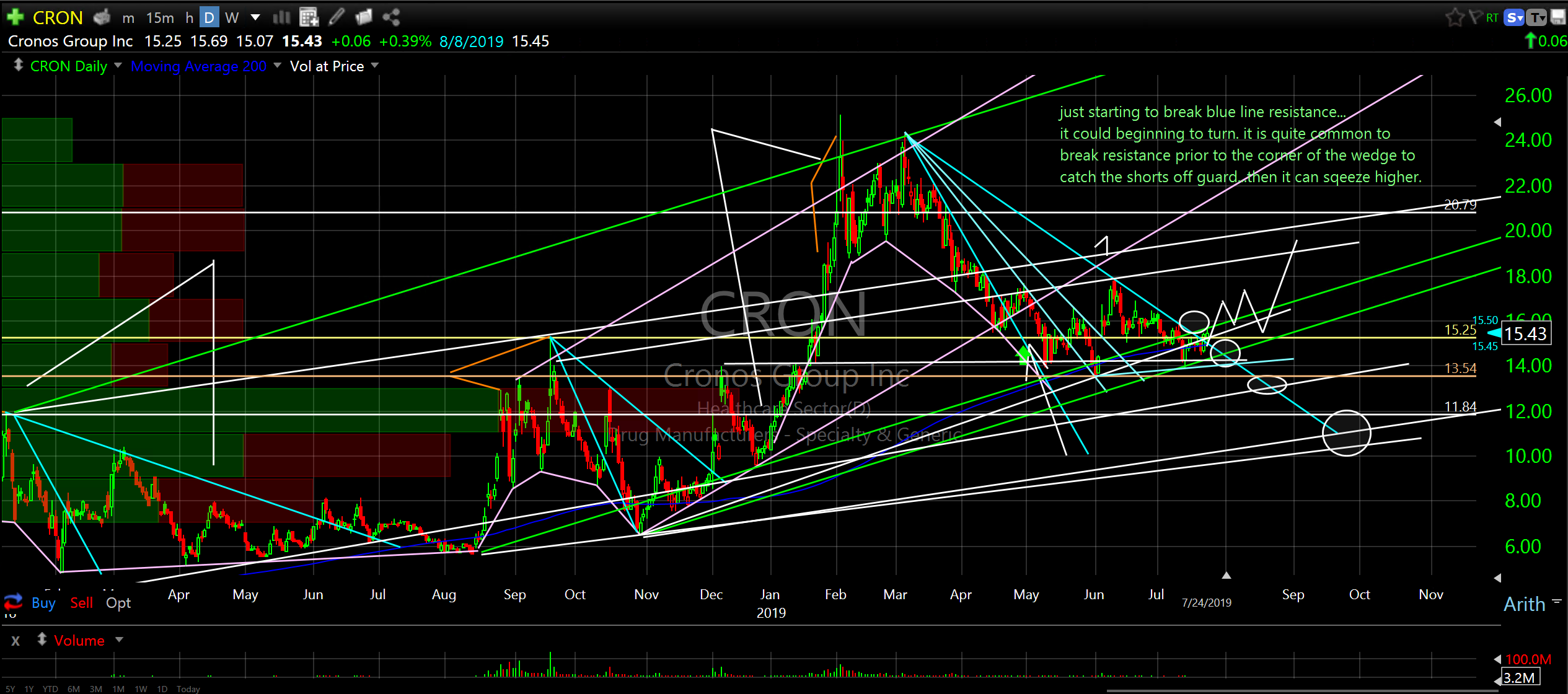Open the share chart icon
Viewport: 1568px width, 694px height.
(x=391, y=17)
